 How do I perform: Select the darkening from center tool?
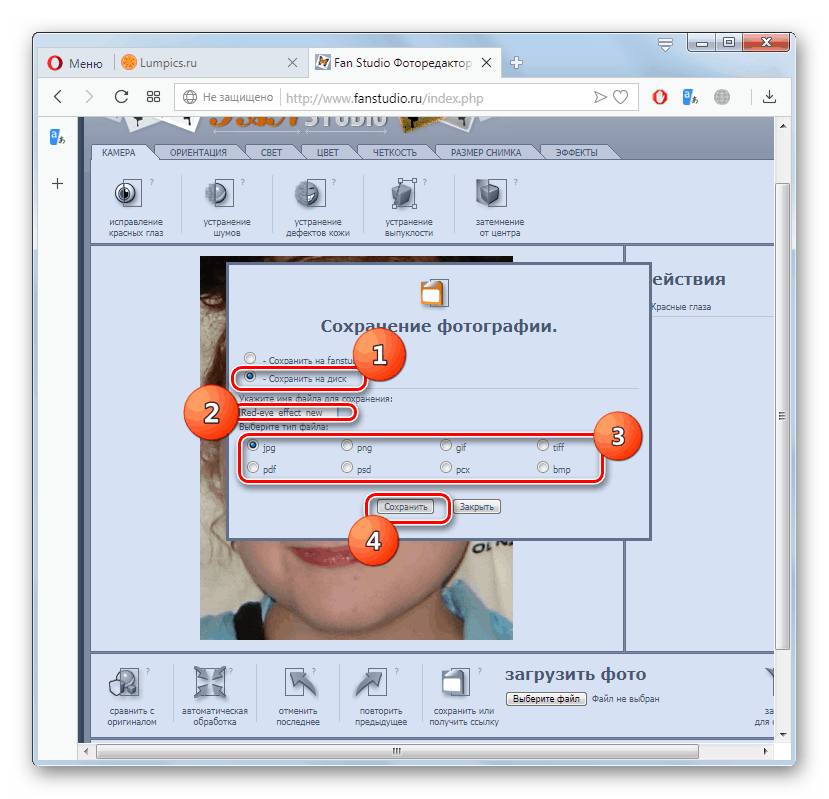point(491,194)
